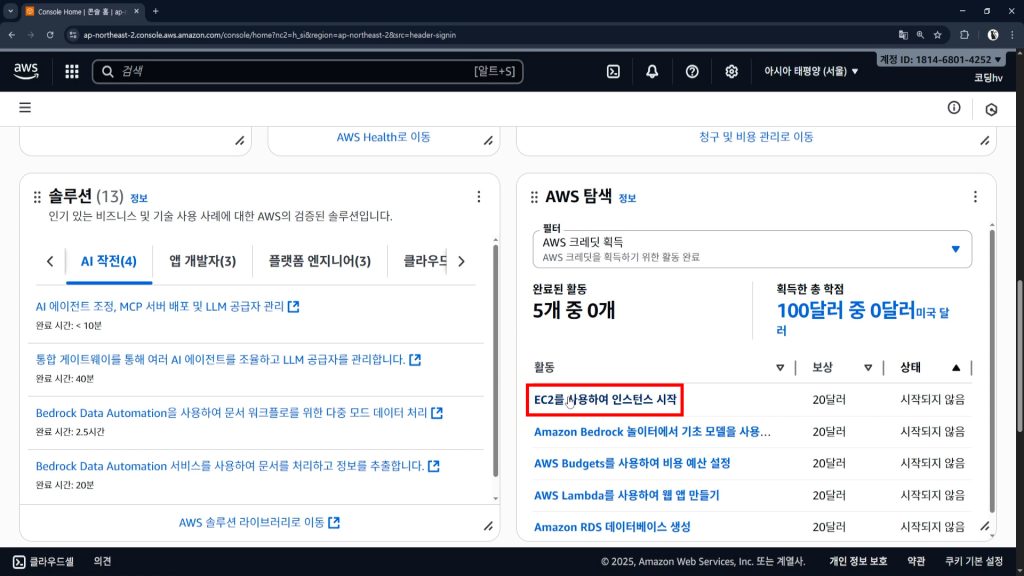The width and height of the screenshot is (1024, 576).
Task: Click the browser zoom magnifier icon
Action: coord(920,35)
